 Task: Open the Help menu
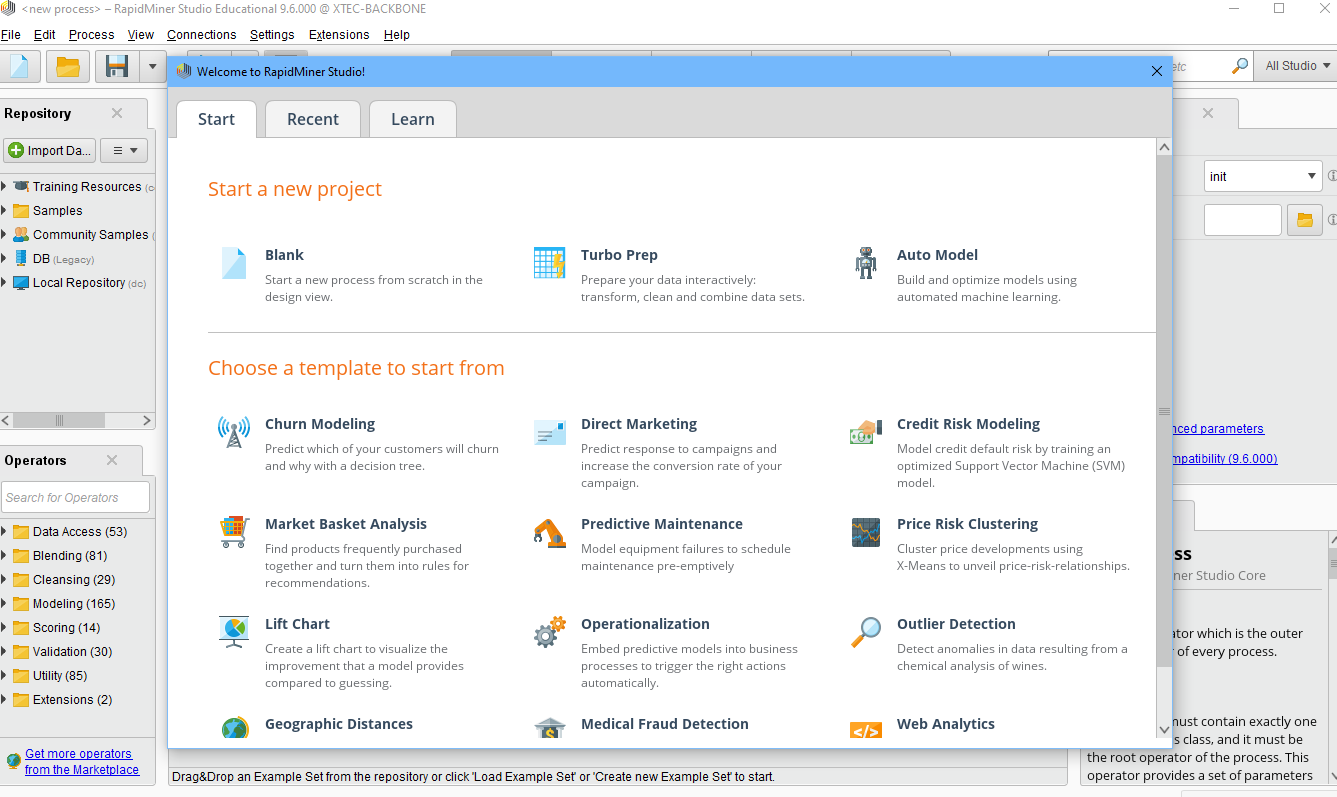point(397,34)
